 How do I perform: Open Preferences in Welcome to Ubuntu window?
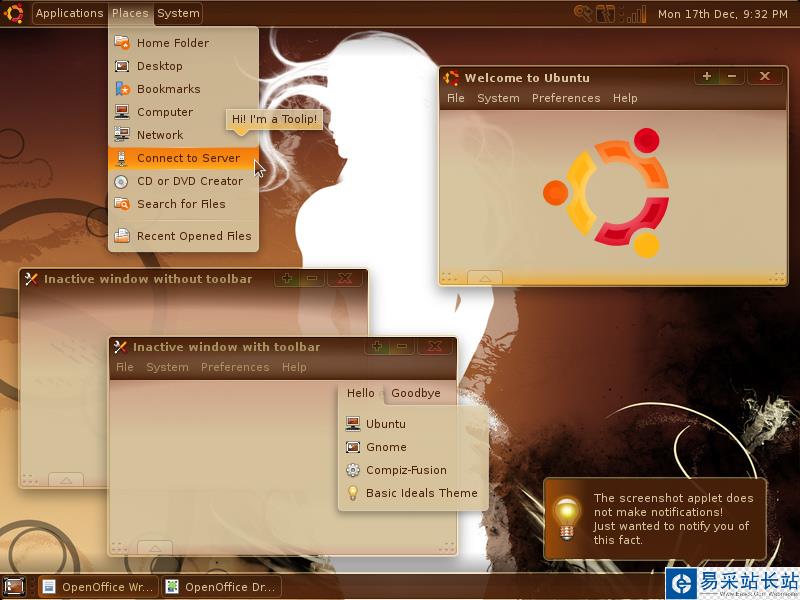click(566, 98)
